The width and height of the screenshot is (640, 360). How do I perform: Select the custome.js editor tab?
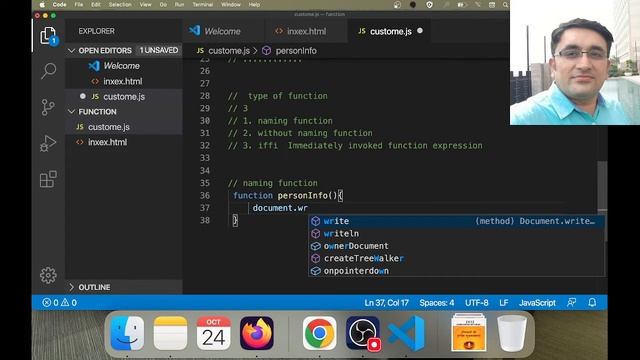(389, 31)
